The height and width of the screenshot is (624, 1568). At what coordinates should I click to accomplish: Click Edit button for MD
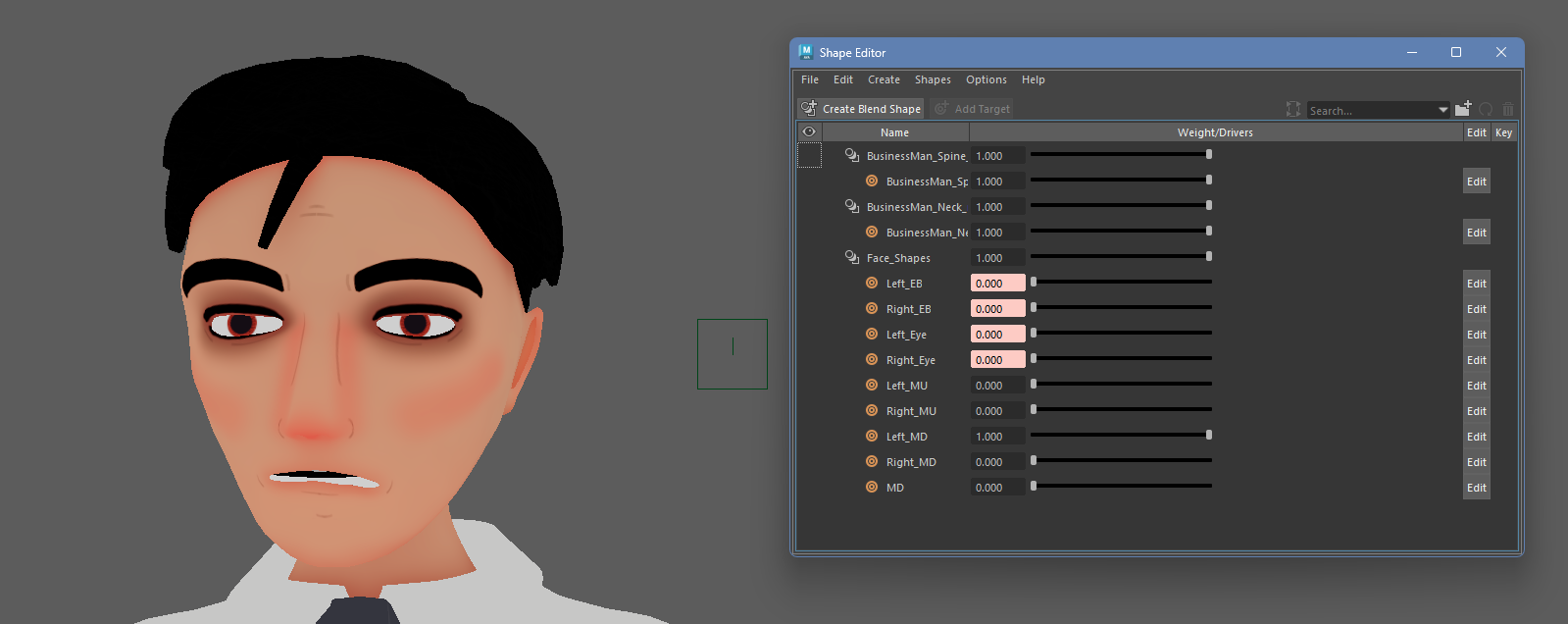[x=1477, y=487]
